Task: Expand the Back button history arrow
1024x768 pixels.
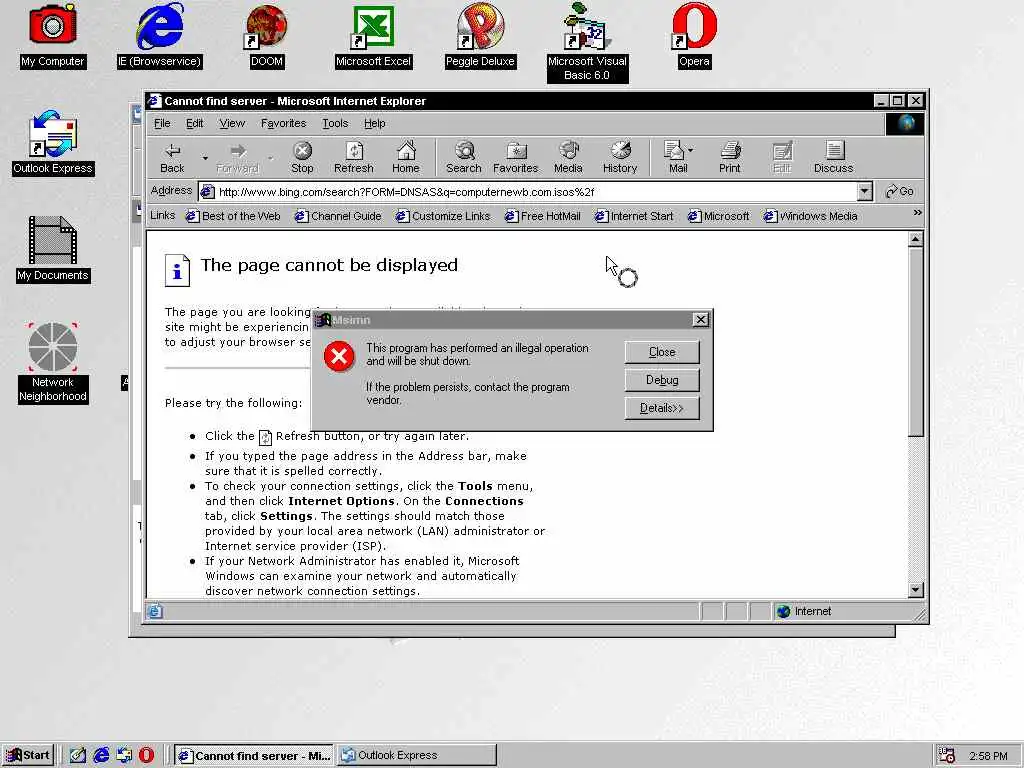Action: pos(204,158)
